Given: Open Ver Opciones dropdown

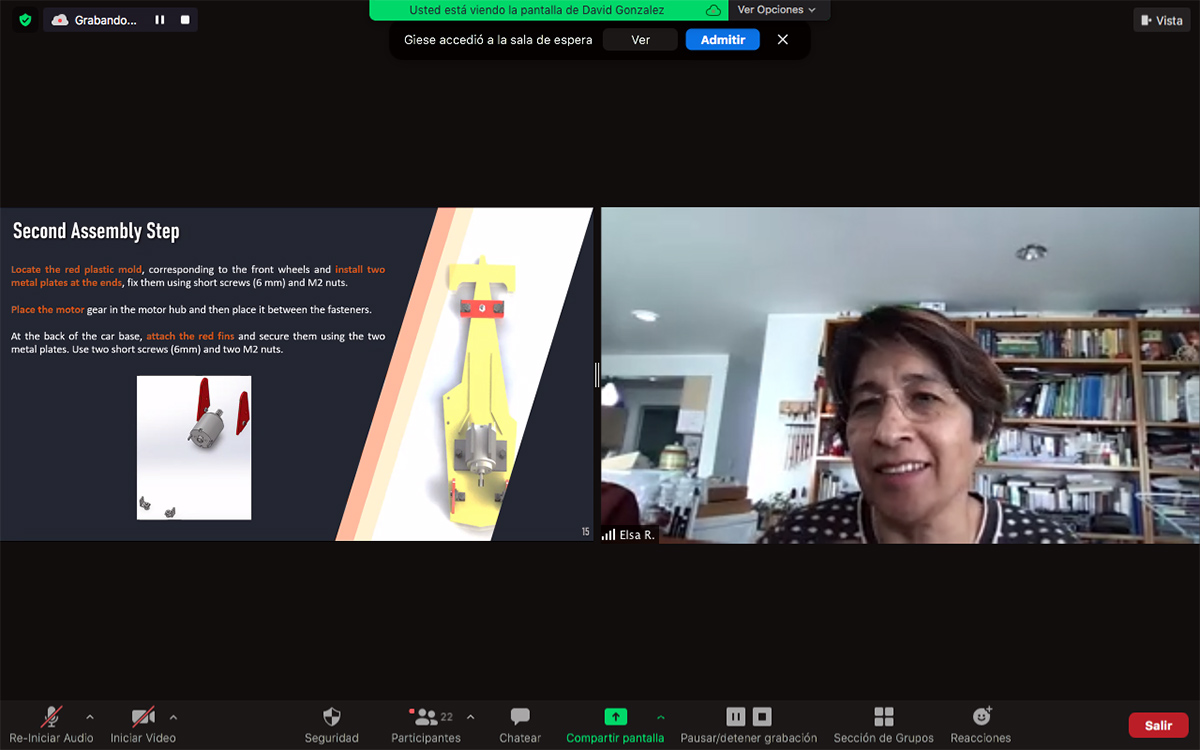Looking at the screenshot, I should coord(777,10).
